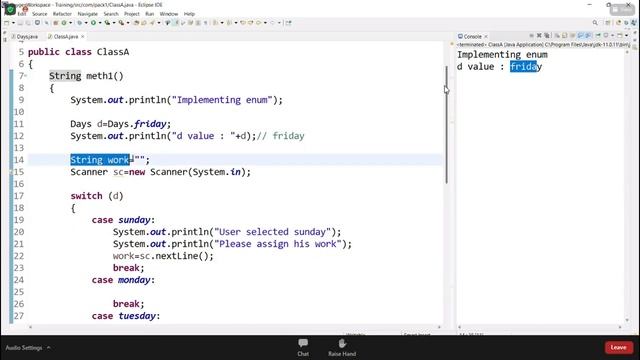640x360 pixels.
Task: Expand the External Tools dropdown arrow
Action: 128,23
